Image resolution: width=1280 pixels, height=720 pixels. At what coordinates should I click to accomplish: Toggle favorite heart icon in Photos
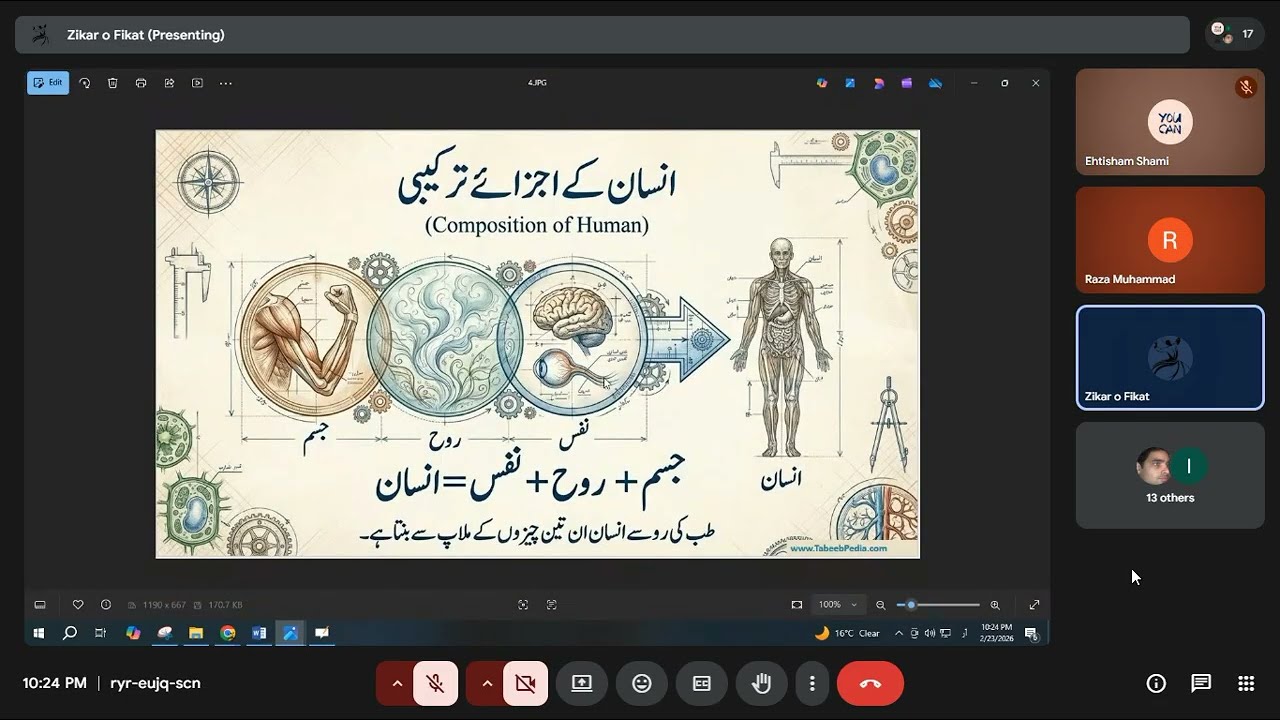point(78,605)
